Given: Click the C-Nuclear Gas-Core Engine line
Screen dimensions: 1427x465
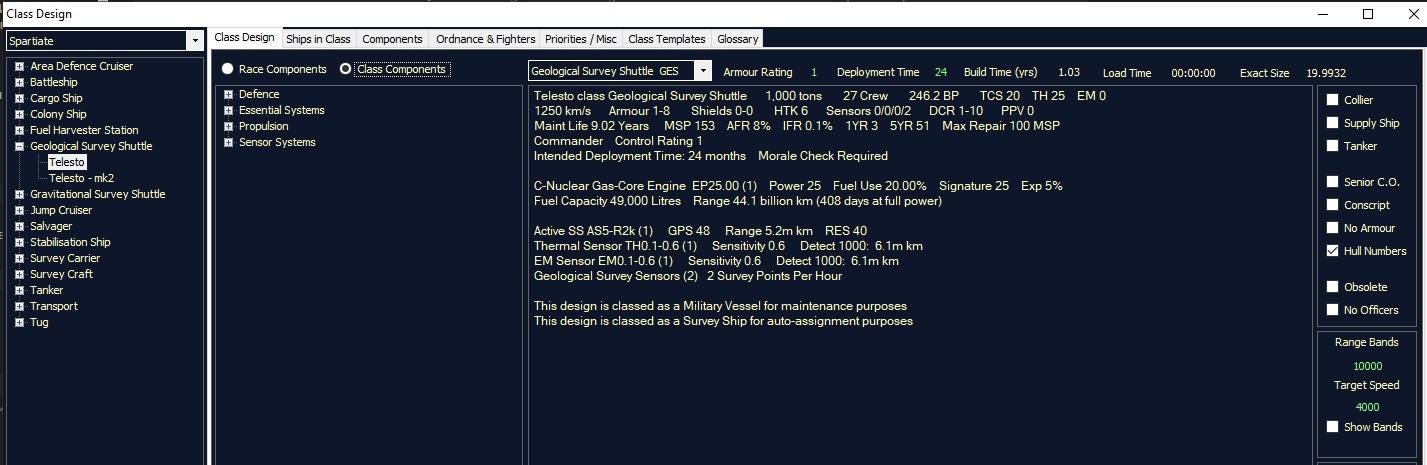Looking at the screenshot, I should [798, 186].
